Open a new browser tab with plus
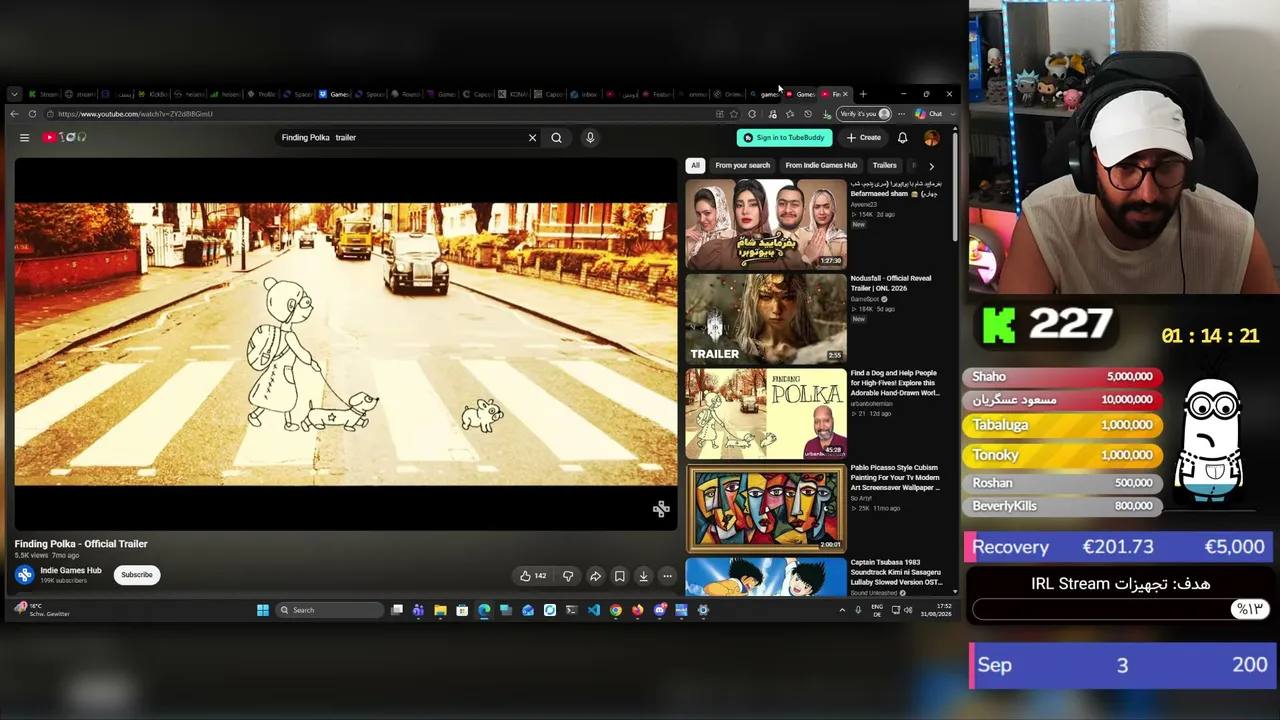 [x=863, y=94]
